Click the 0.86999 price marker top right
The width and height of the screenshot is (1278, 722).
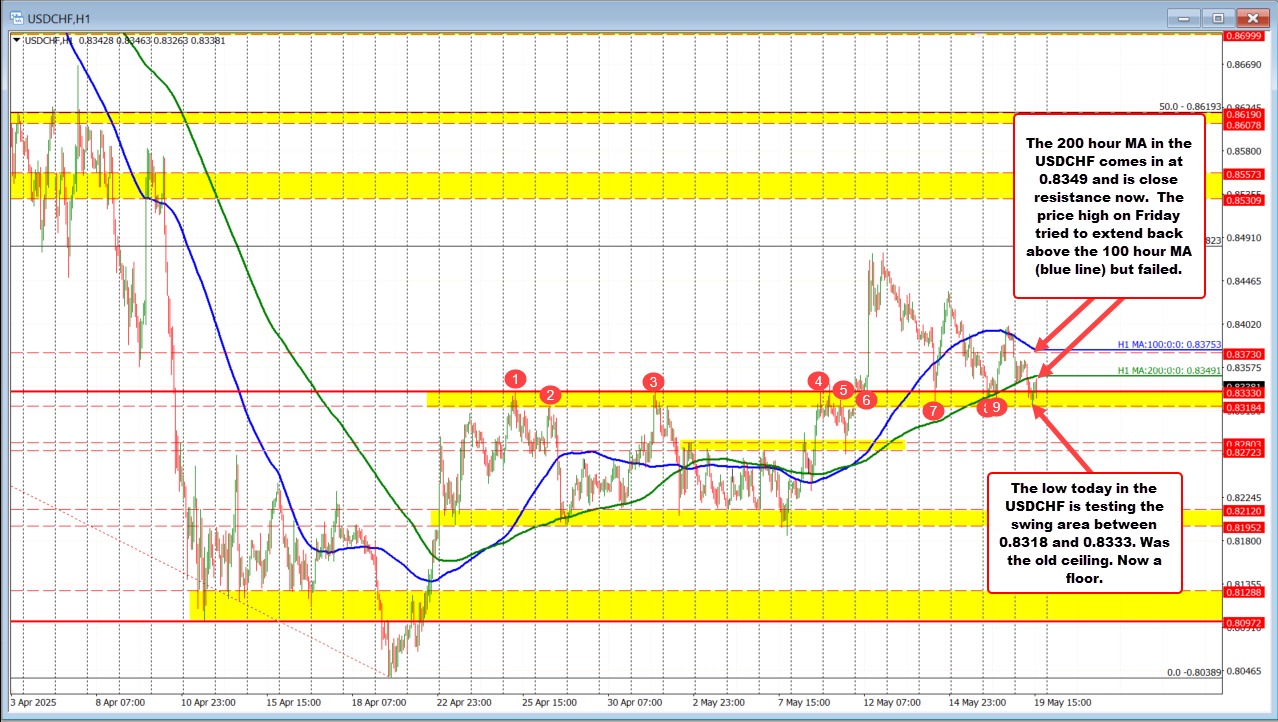[x=1245, y=34]
